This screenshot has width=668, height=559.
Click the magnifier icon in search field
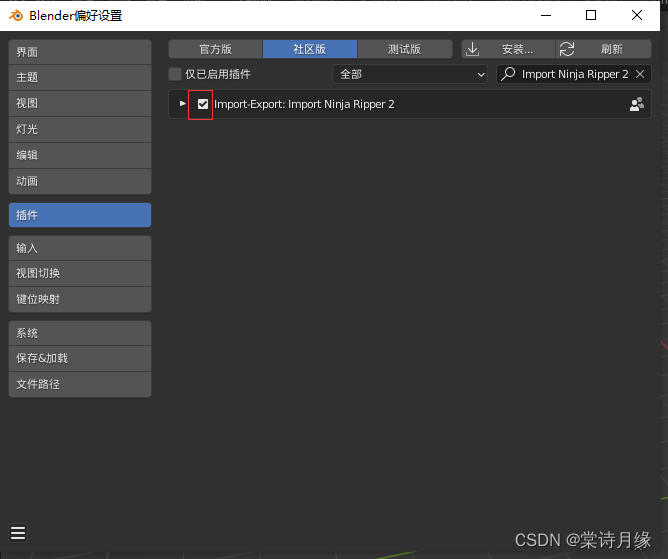click(508, 74)
